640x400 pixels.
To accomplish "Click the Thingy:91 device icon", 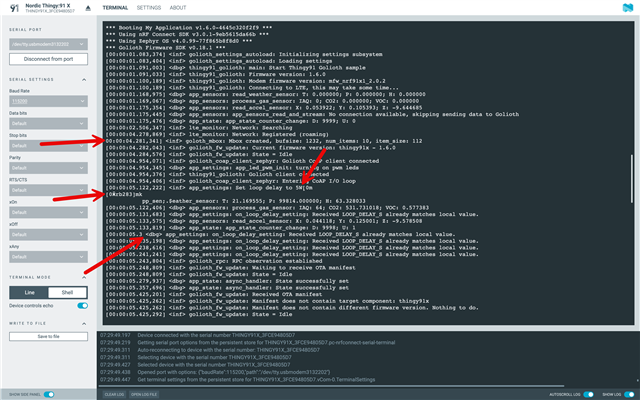I will coord(14,8).
